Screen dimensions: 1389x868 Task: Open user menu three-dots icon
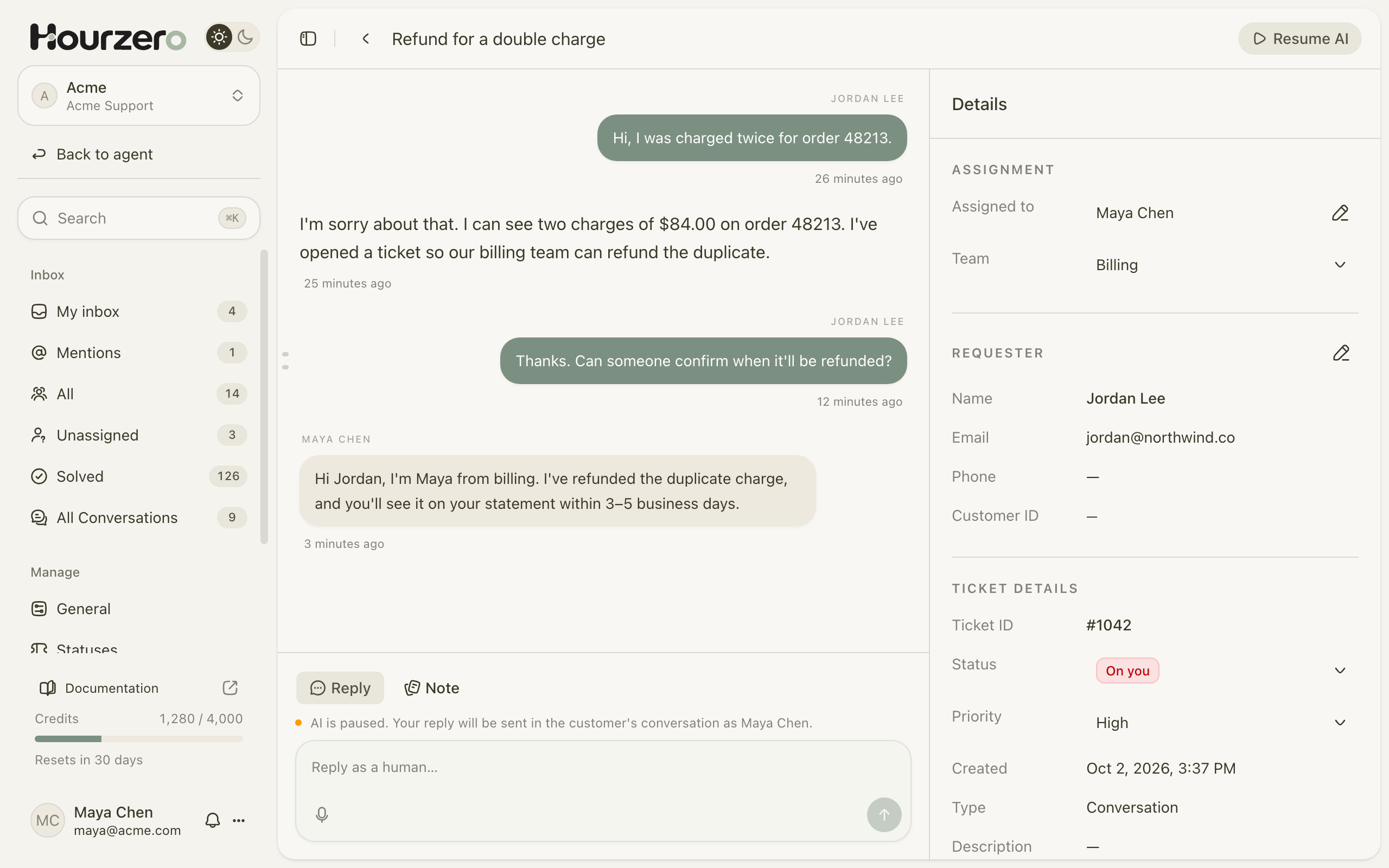[x=239, y=820]
